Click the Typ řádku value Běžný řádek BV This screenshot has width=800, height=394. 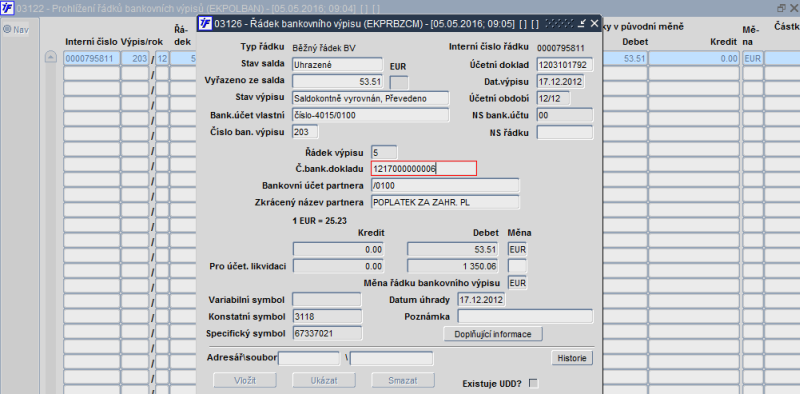(324, 47)
